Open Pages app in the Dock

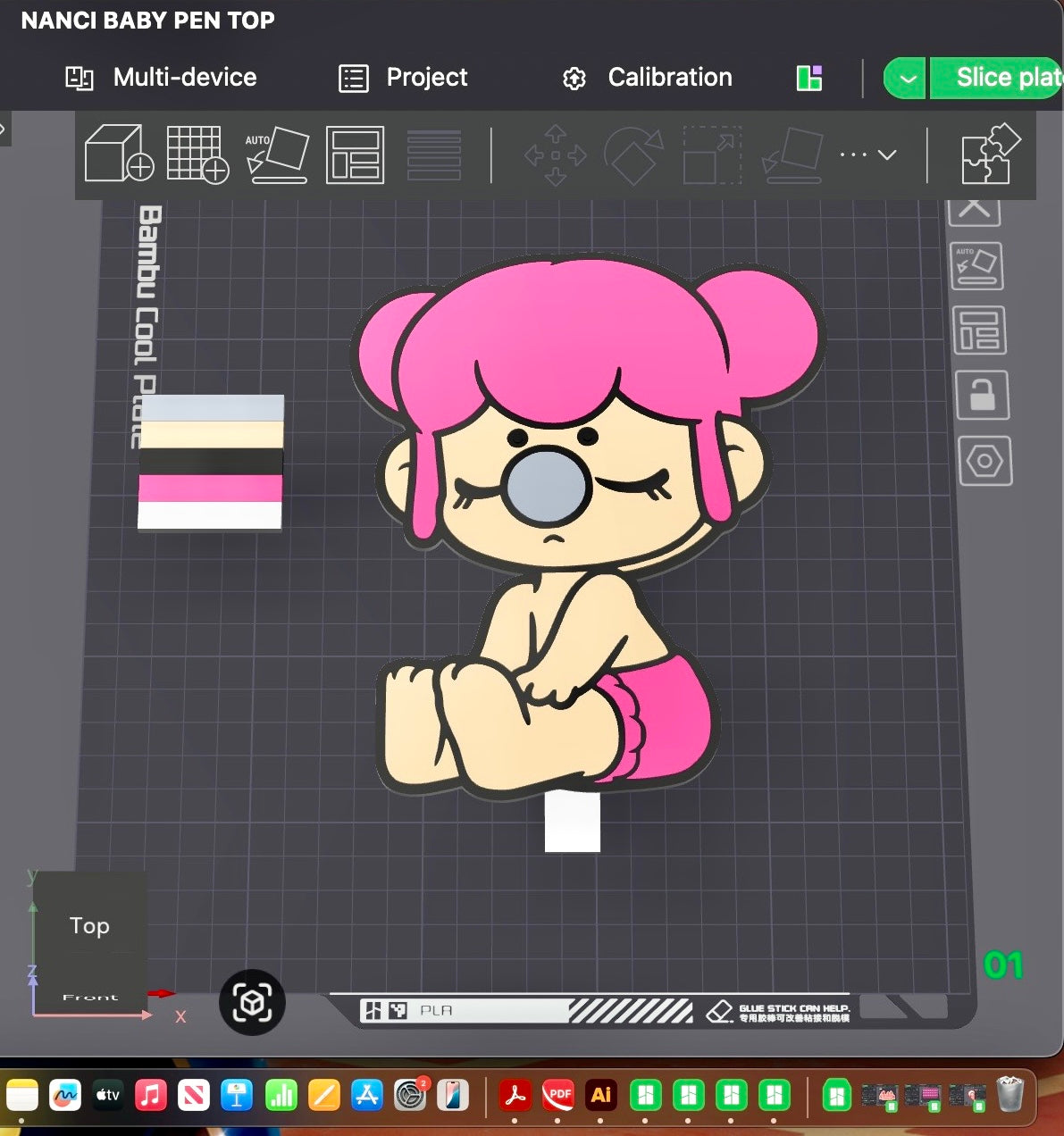pyautogui.click(x=323, y=1096)
